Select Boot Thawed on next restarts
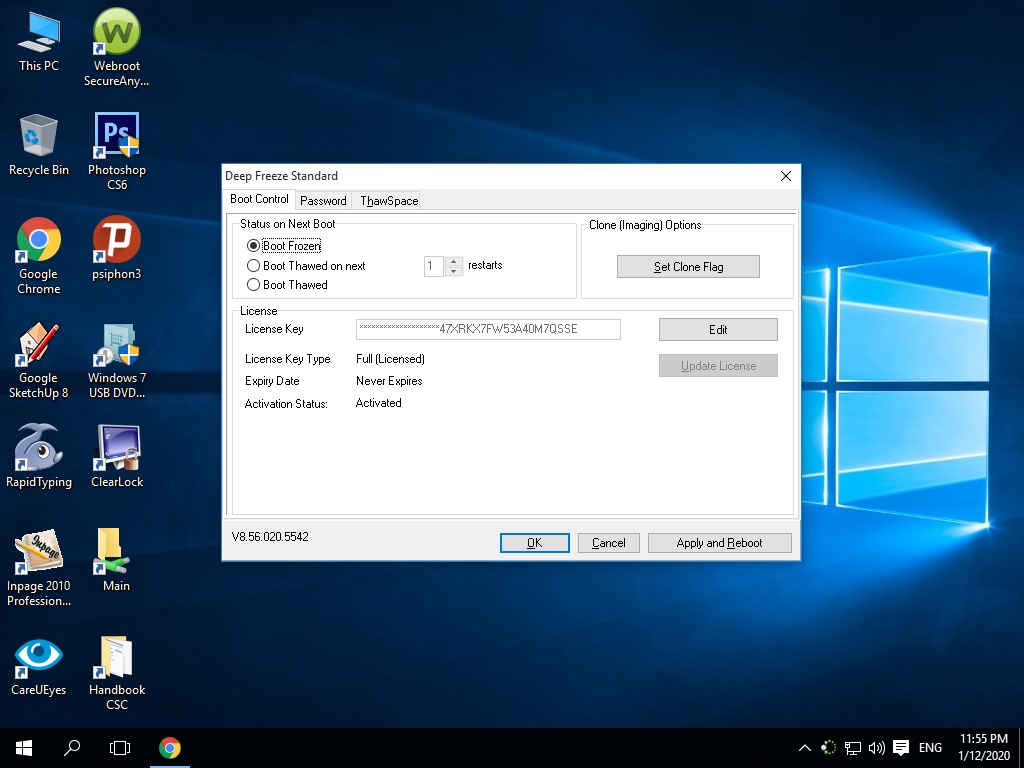The height and width of the screenshot is (768, 1024). click(x=306, y=266)
